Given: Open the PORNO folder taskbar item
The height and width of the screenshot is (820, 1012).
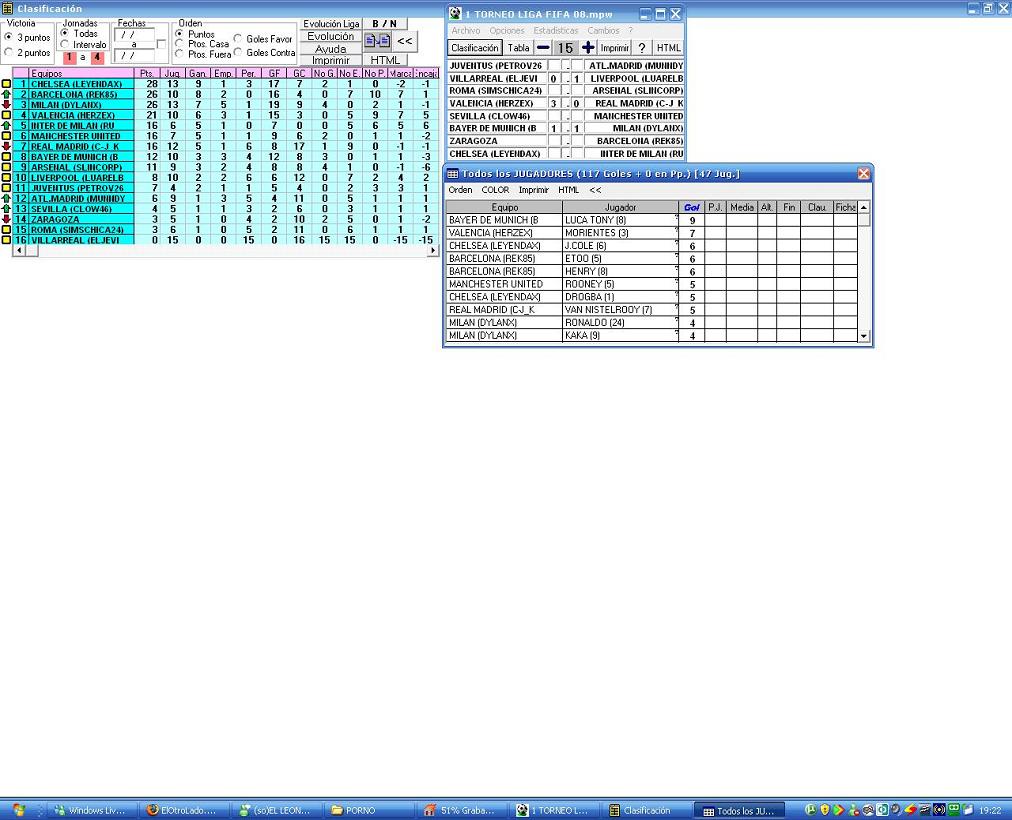Looking at the screenshot, I should 367,810.
